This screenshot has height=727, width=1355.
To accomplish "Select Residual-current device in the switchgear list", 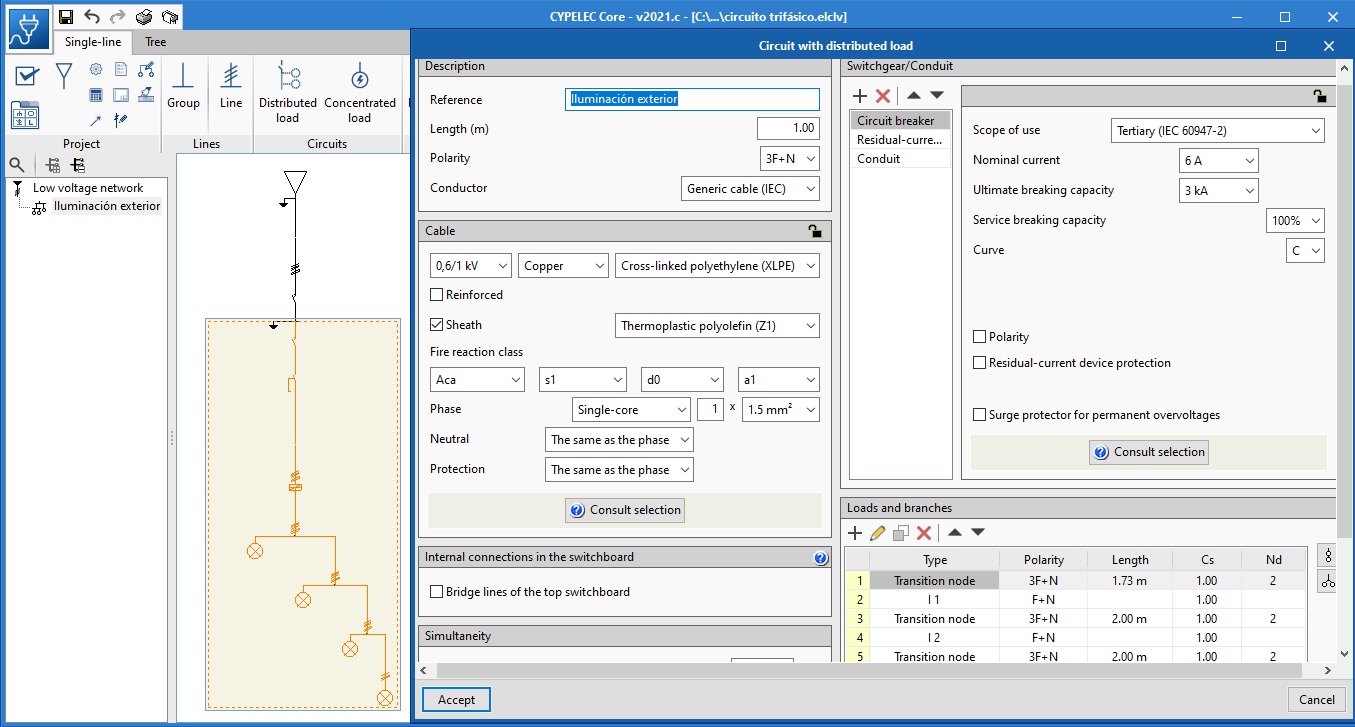I will [x=900, y=140].
